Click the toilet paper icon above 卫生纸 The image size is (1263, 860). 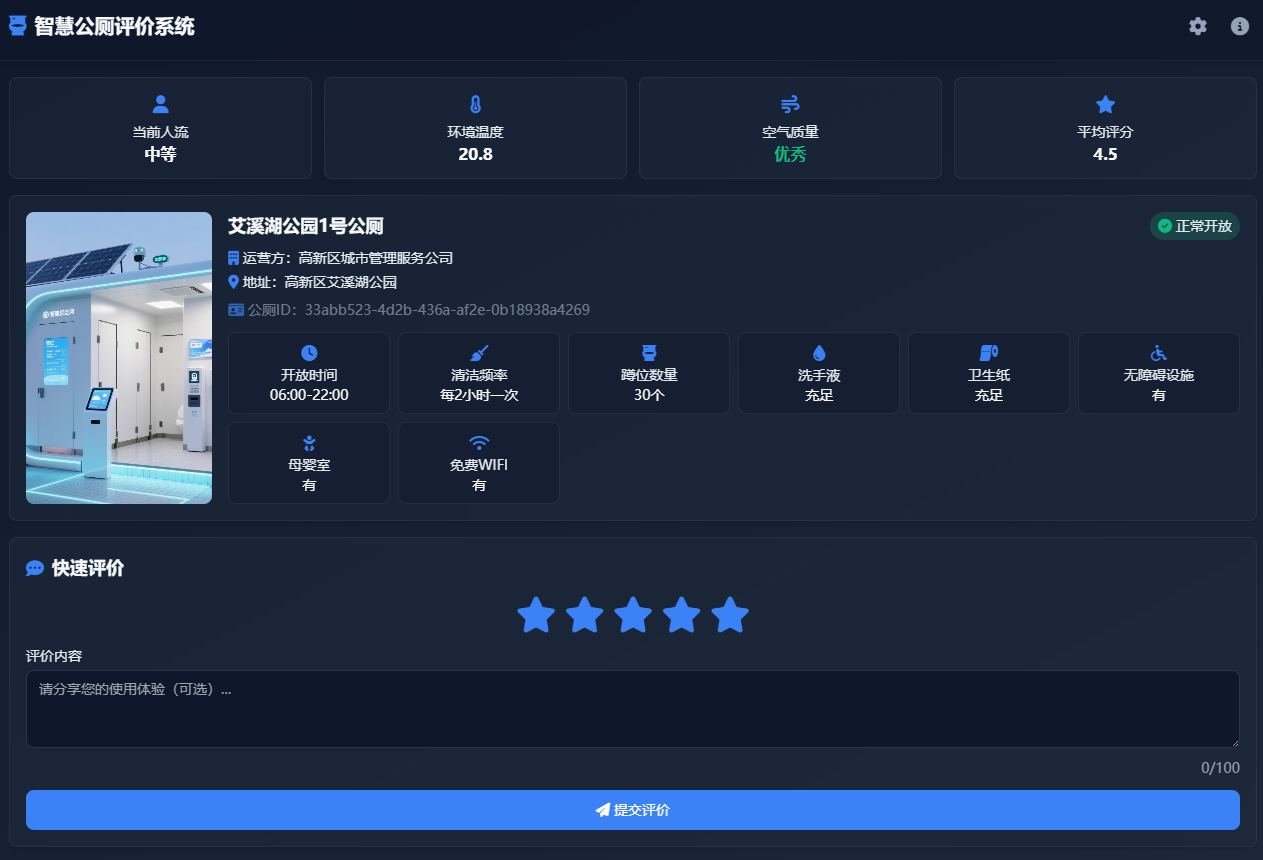989,352
